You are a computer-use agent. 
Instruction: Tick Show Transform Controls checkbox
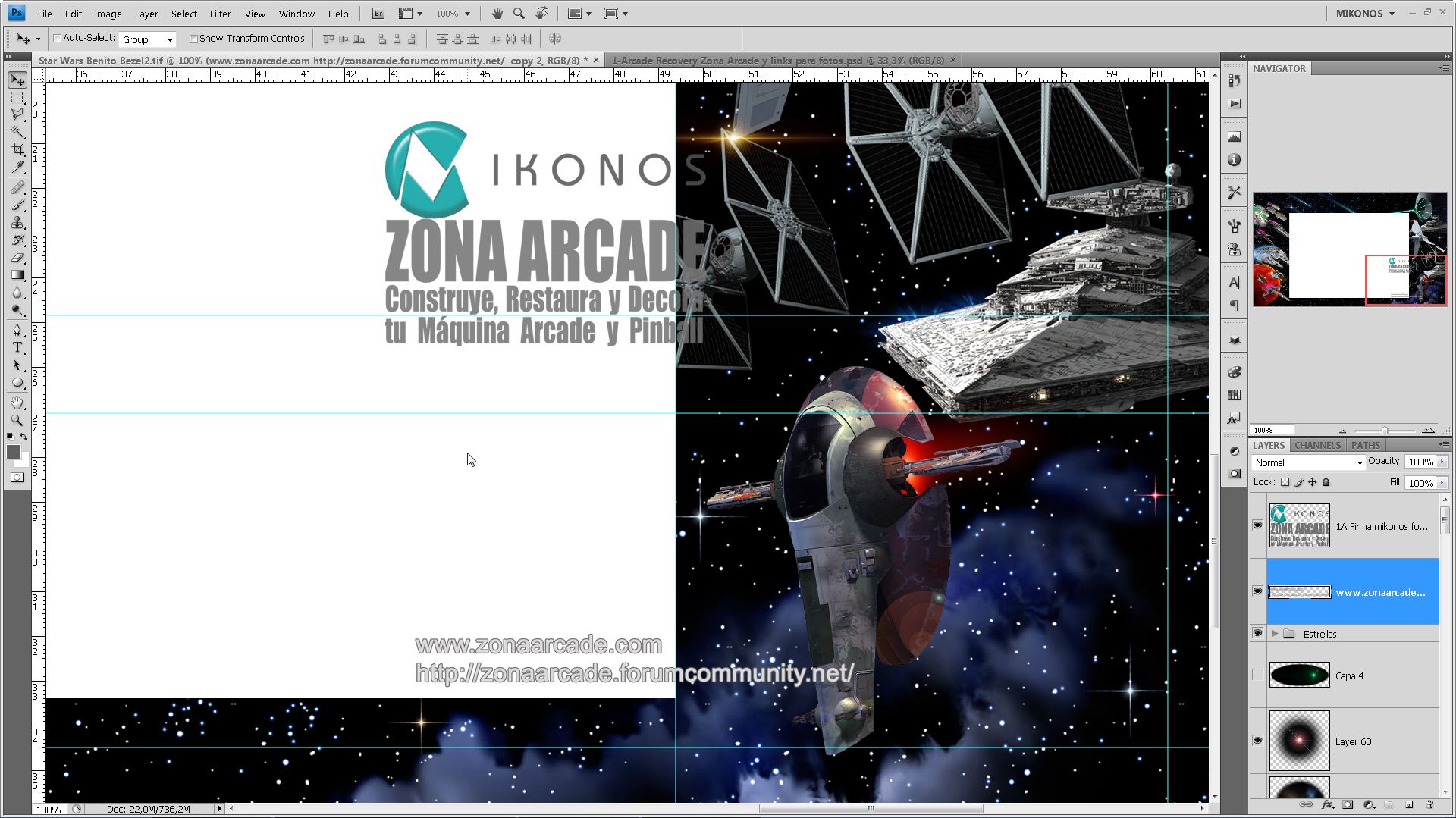193,39
